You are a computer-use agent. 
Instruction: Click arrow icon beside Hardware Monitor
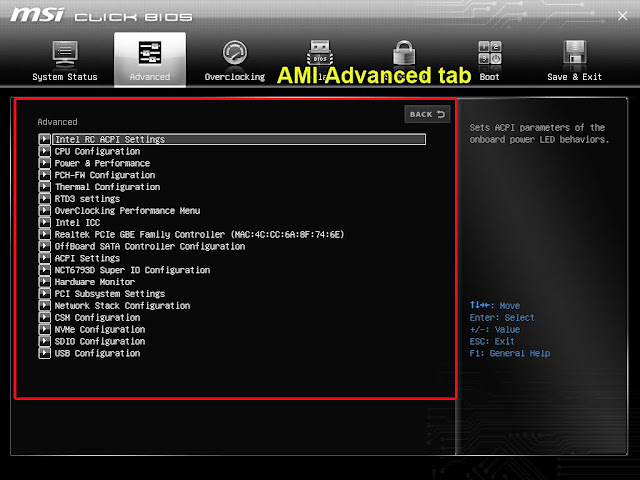point(44,282)
